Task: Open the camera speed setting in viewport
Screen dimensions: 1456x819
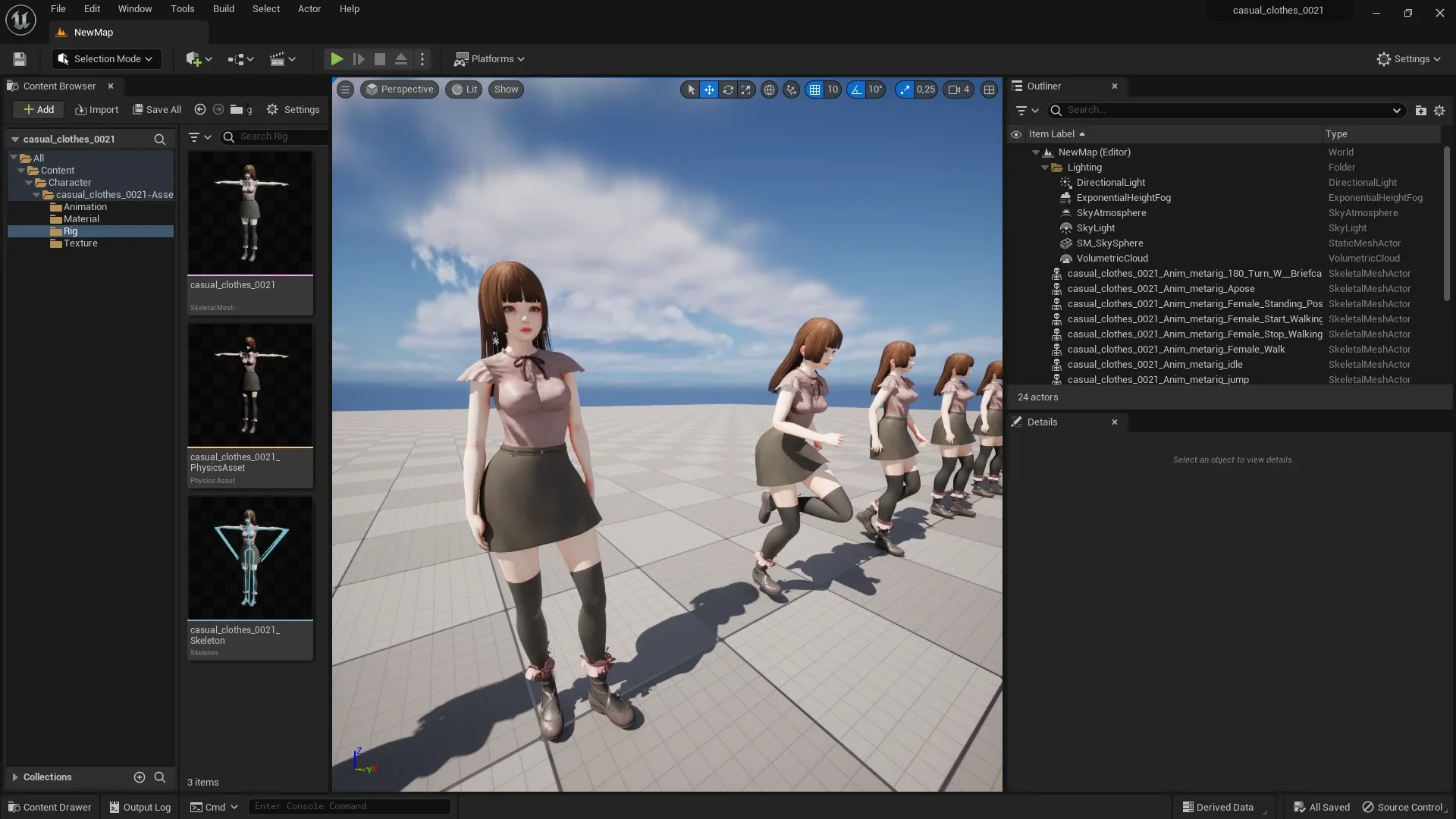Action: (959, 89)
